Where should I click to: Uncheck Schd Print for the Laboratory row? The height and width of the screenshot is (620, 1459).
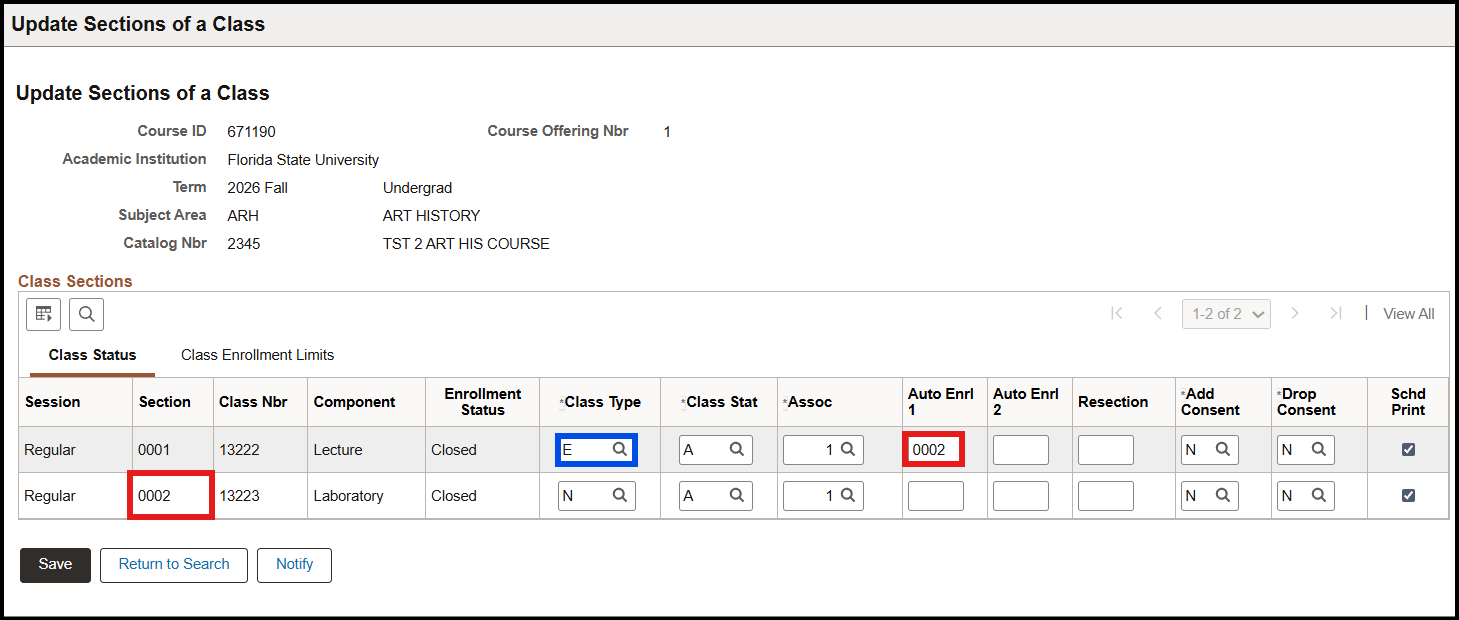pyautogui.click(x=1408, y=495)
